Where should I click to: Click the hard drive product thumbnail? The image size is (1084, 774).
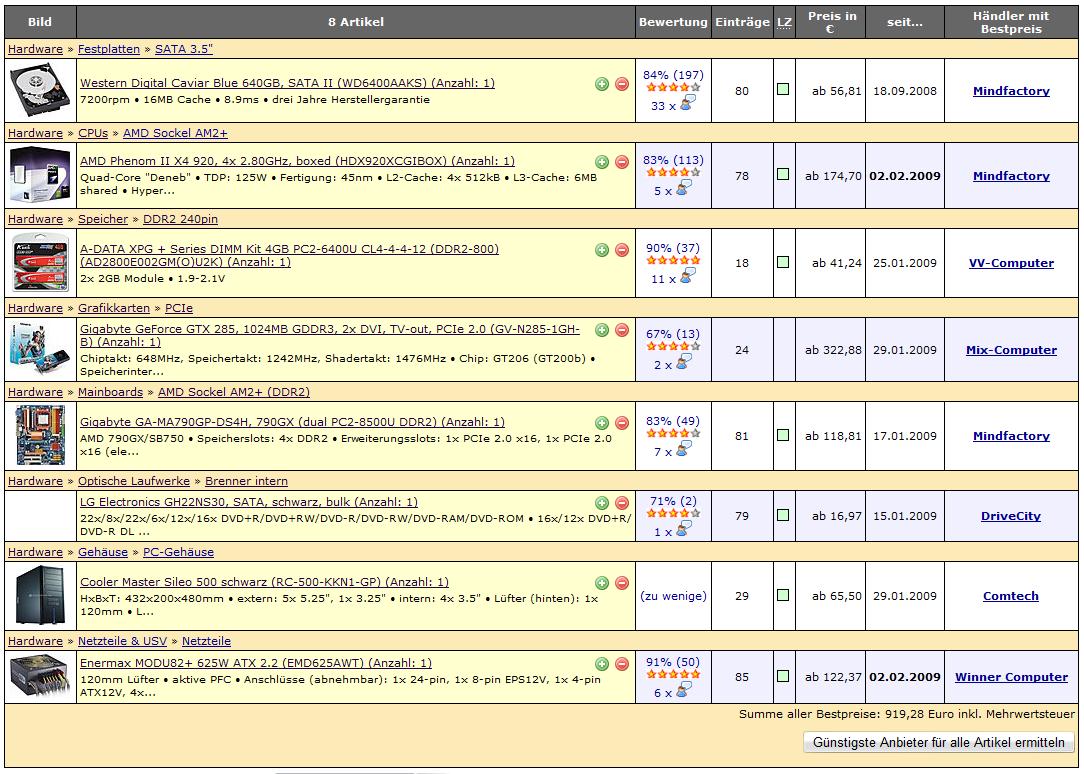pyautogui.click(x=40, y=90)
